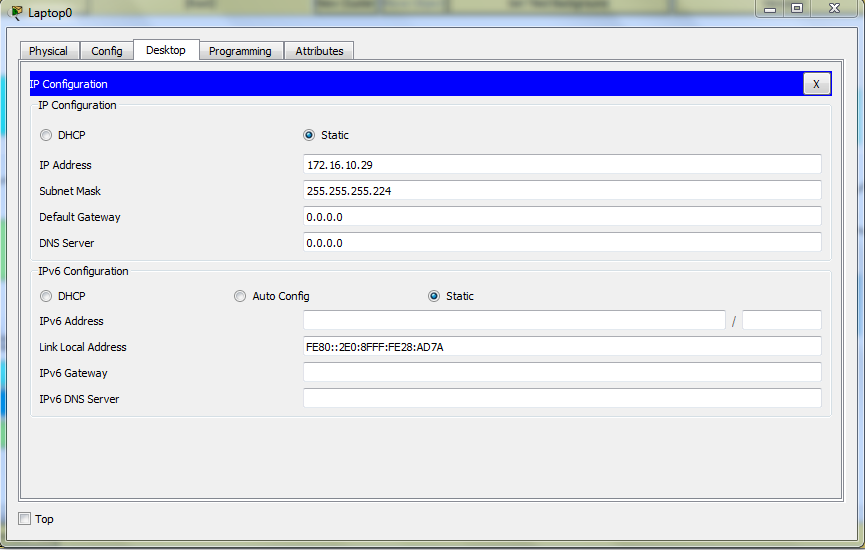Toggle the Top checkbox

click(x=24, y=519)
